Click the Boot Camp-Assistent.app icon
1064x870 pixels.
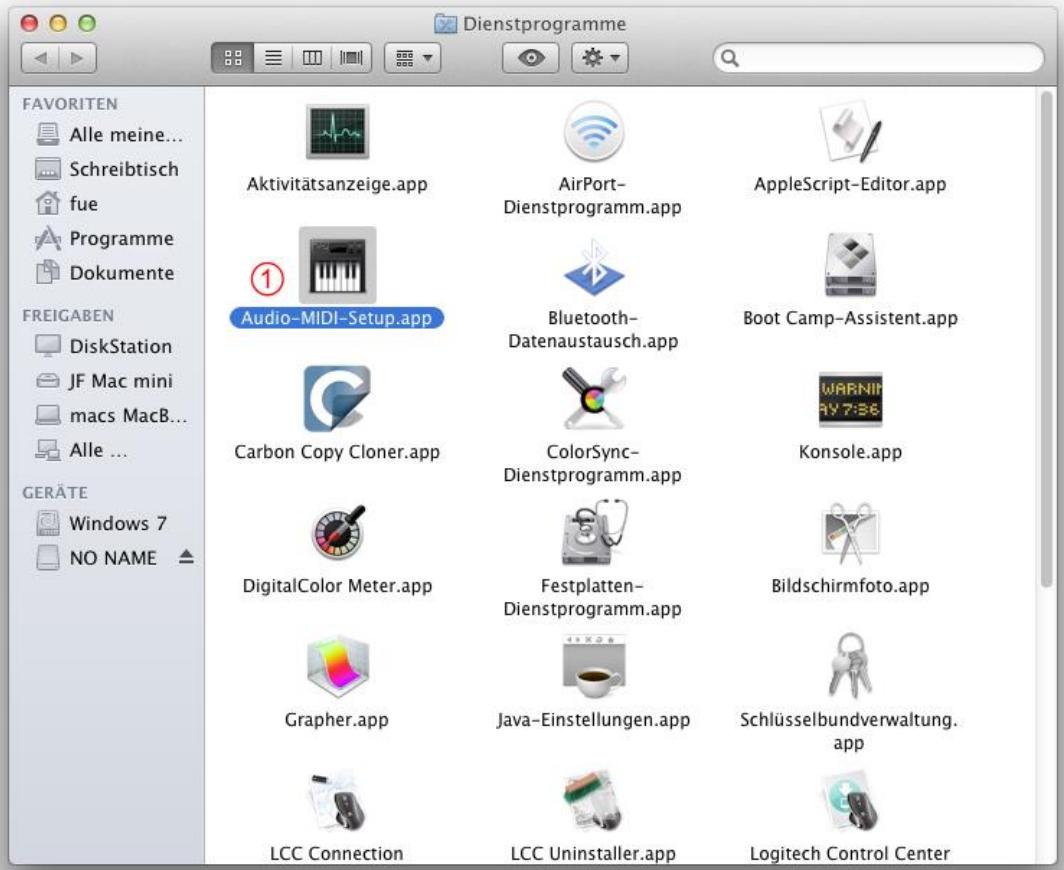pos(850,265)
